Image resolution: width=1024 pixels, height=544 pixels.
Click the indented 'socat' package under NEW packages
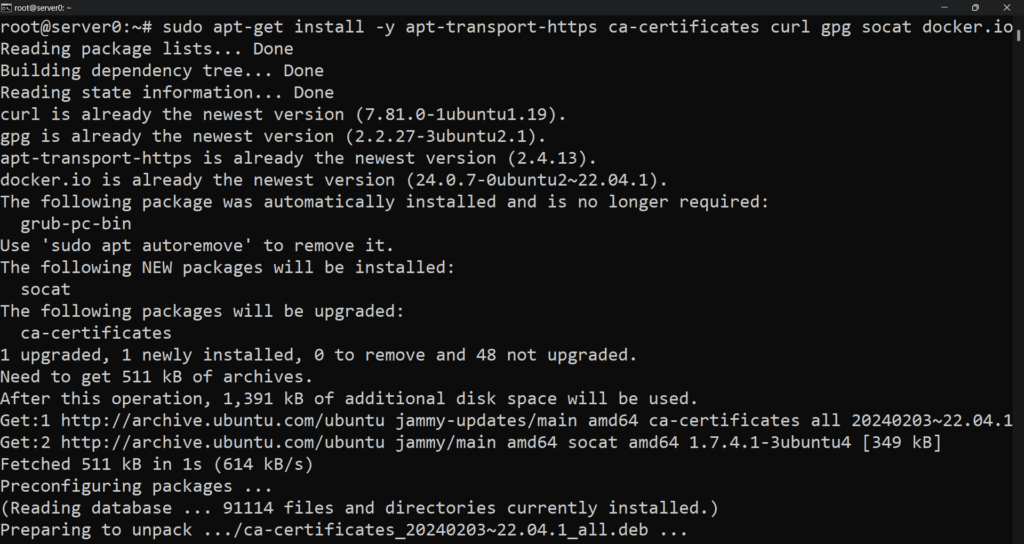point(47,289)
